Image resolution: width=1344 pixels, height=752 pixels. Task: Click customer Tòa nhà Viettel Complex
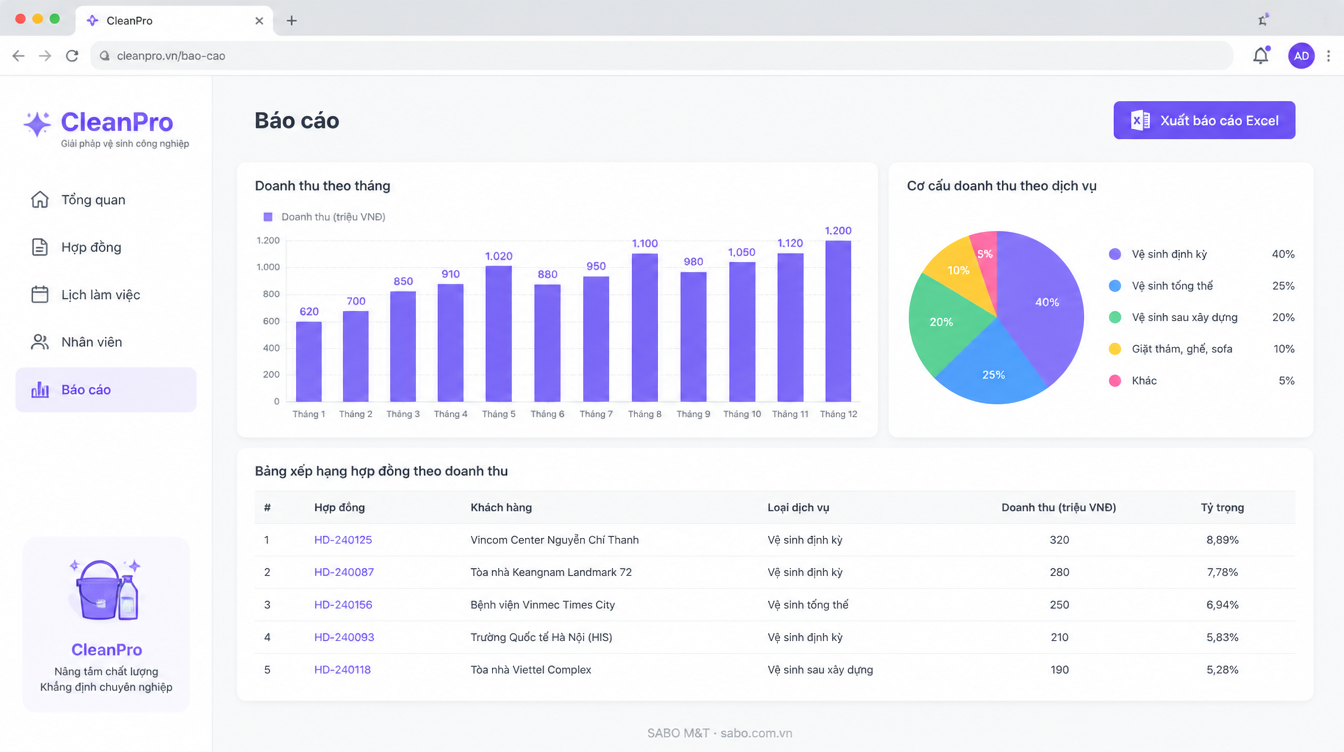pyautogui.click(x=531, y=670)
